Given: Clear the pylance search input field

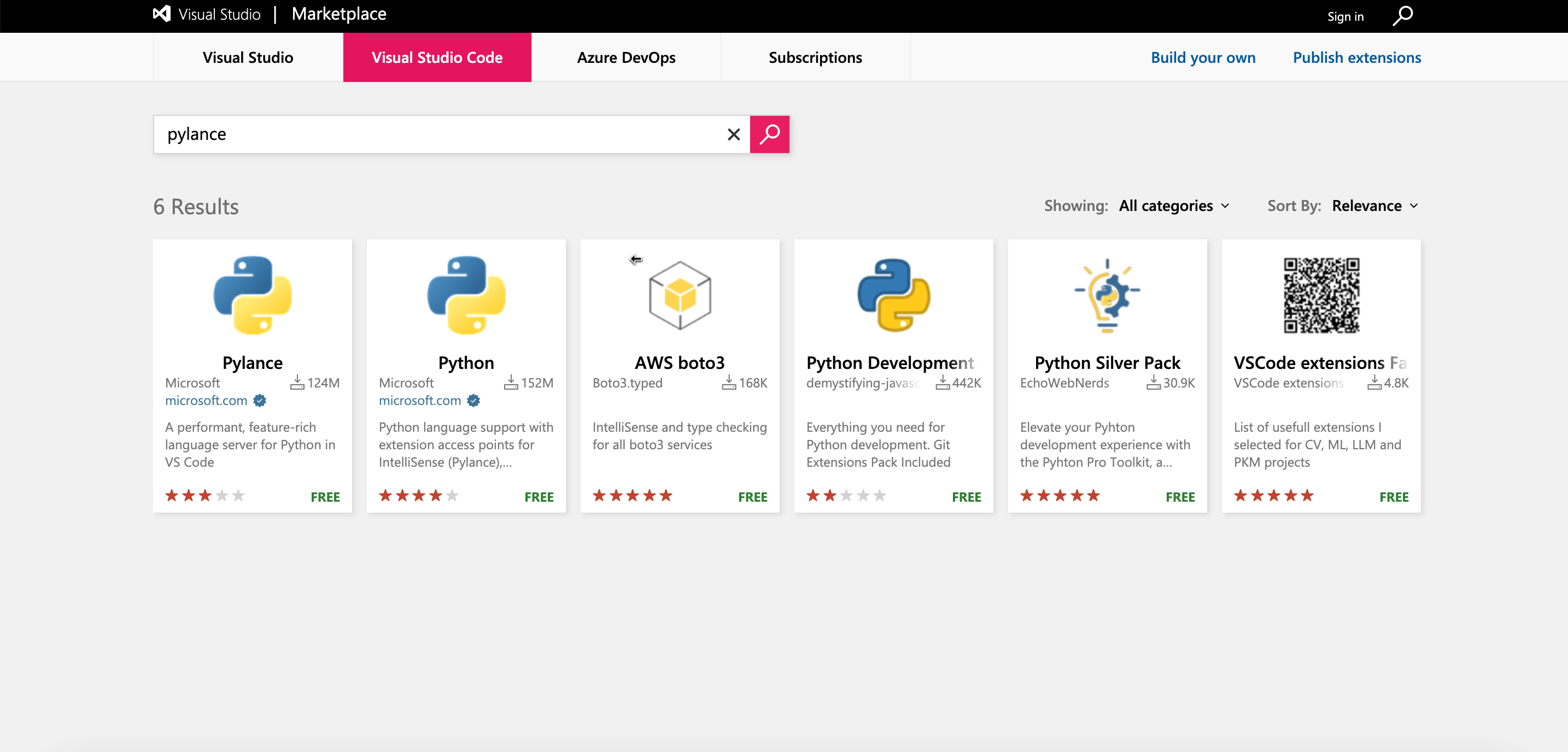Looking at the screenshot, I should click(733, 134).
